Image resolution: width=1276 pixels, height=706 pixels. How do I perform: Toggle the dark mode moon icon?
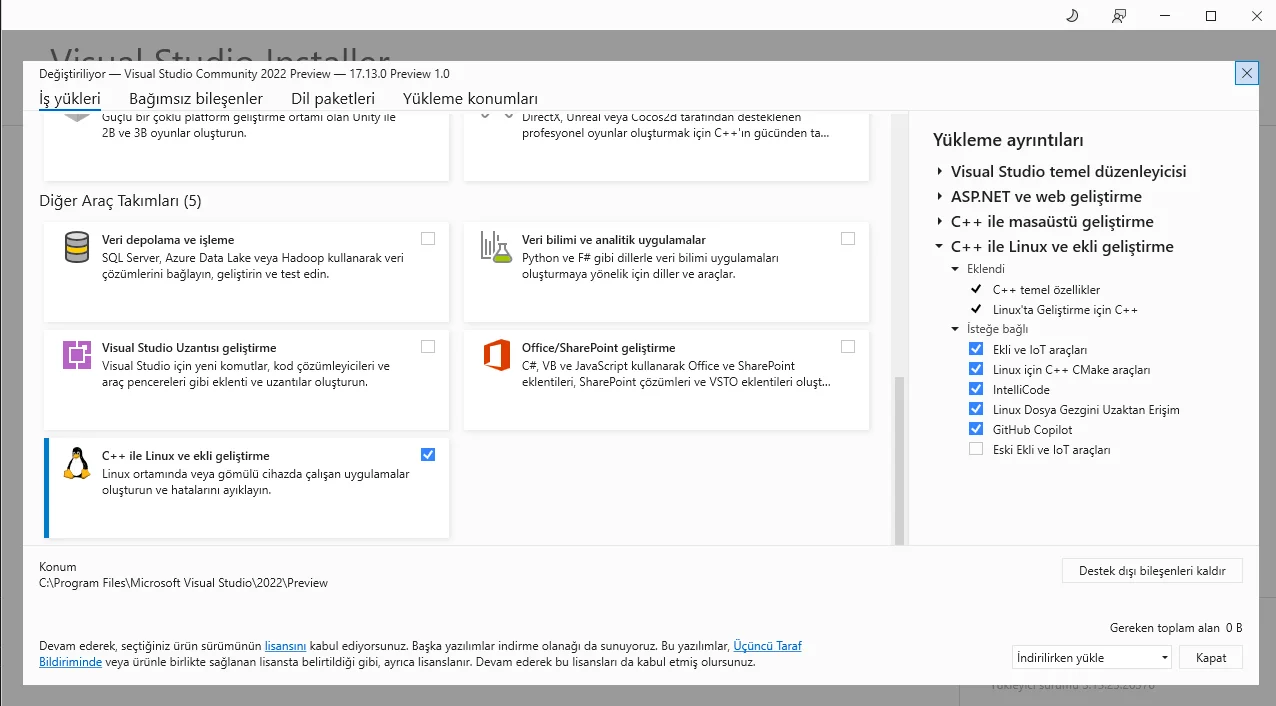click(x=1072, y=16)
